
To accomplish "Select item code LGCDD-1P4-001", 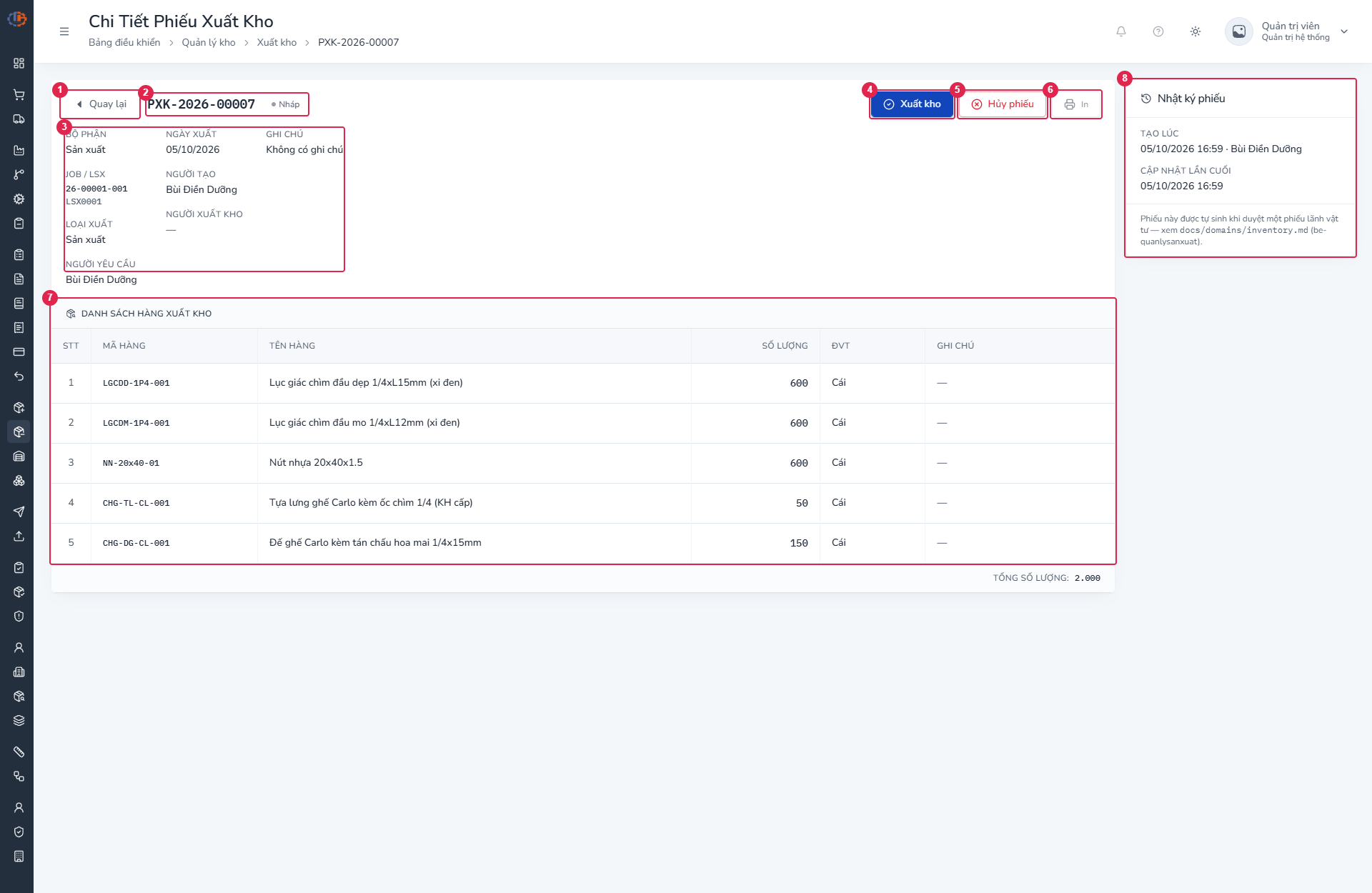I will point(136,384).
